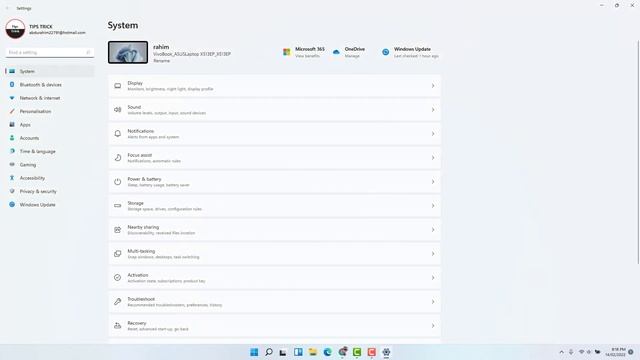
Task: Select System in the sidebar
Action: click(x=50, y=71)
